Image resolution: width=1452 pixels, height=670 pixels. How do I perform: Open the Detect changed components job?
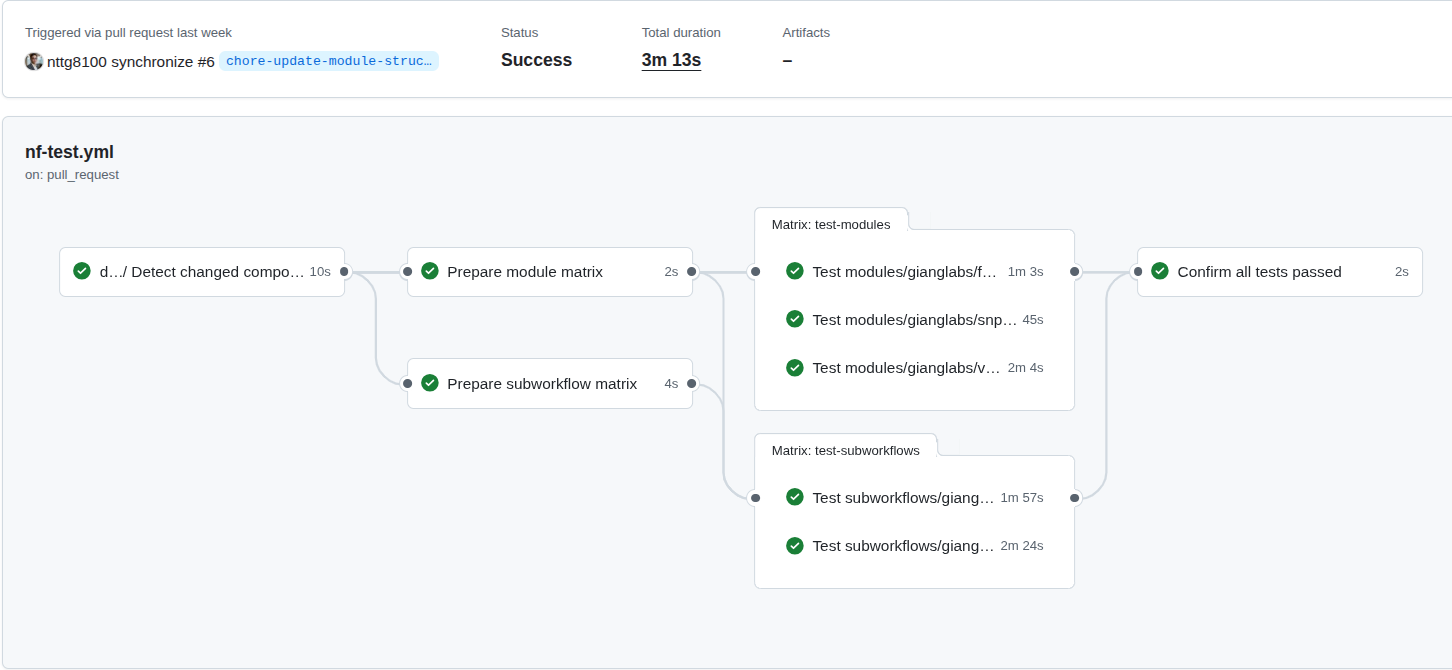pyautogui.click(x=202, y=272)
